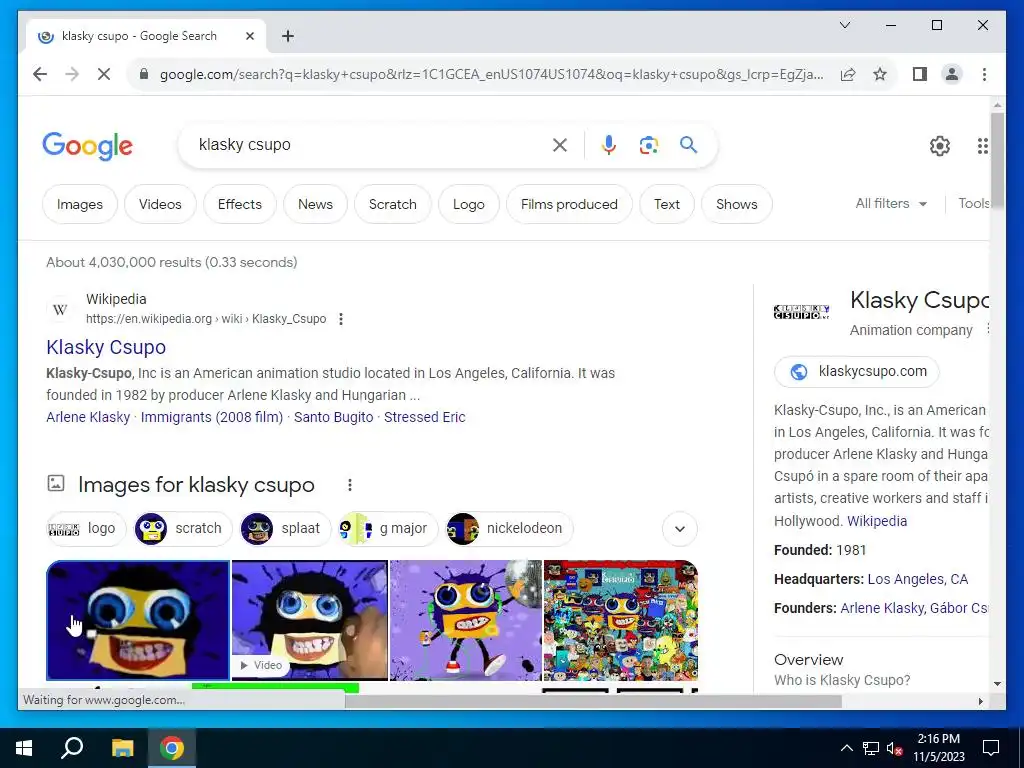Screen dimensions: 1024x768
Task: Open Google quick settings gear
Action: click(x=939, y=146)
